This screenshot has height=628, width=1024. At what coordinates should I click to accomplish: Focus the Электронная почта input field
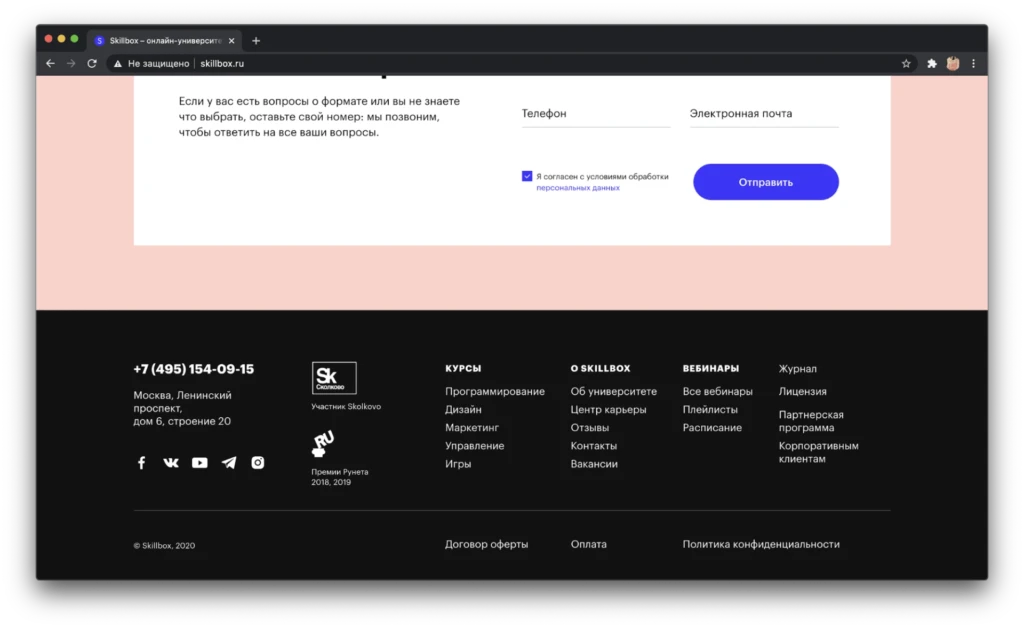(x=764, y=114)
